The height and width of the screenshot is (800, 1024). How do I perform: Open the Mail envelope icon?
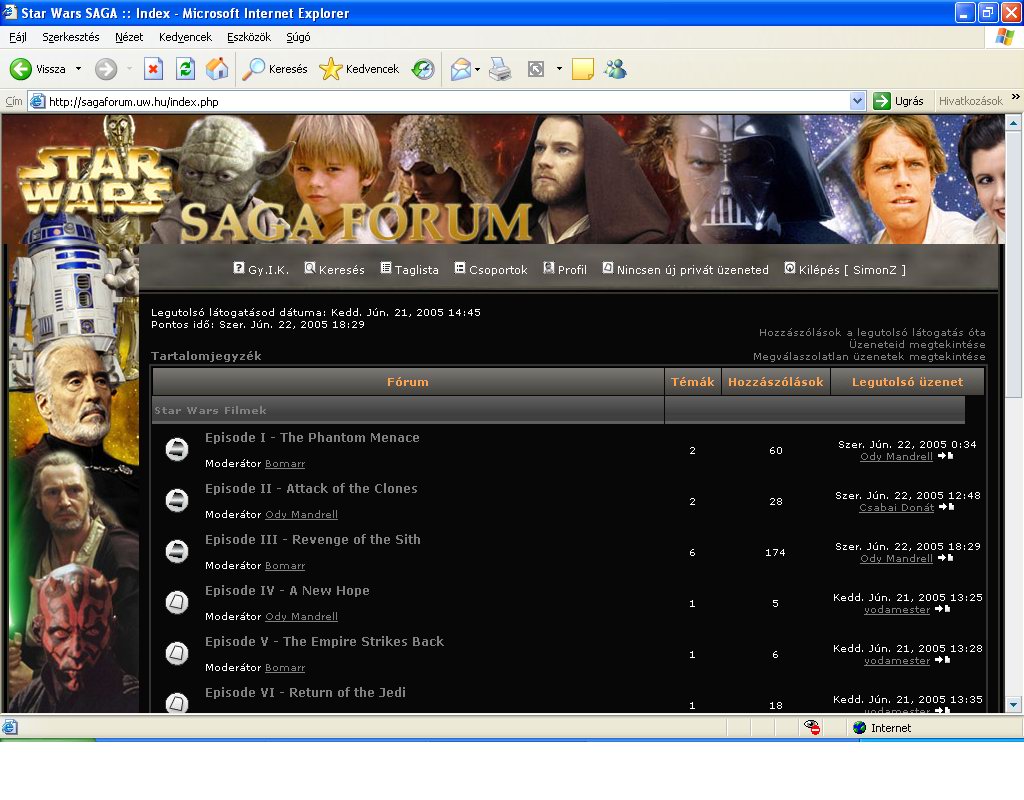460,69
